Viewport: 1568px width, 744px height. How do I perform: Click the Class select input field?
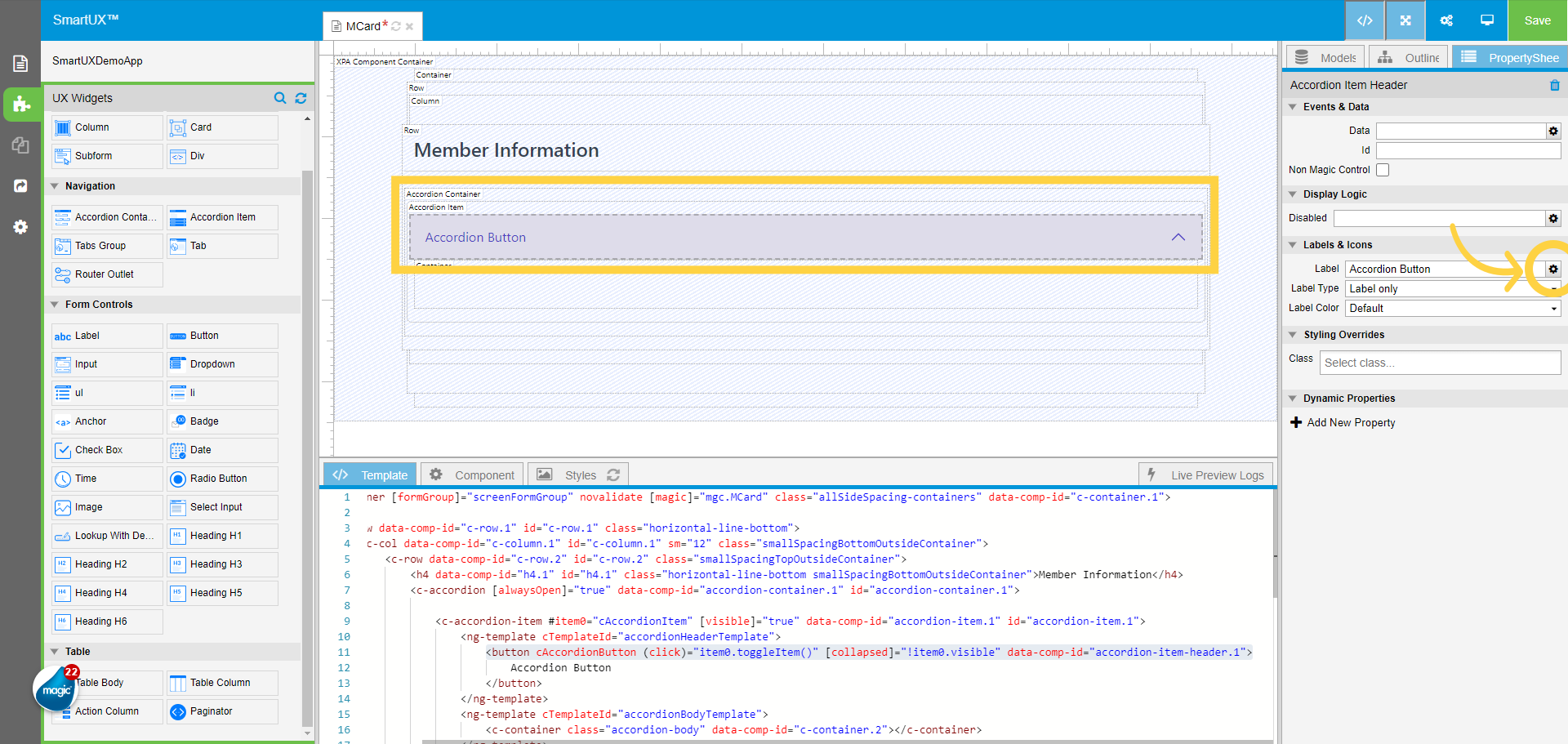1440,363
